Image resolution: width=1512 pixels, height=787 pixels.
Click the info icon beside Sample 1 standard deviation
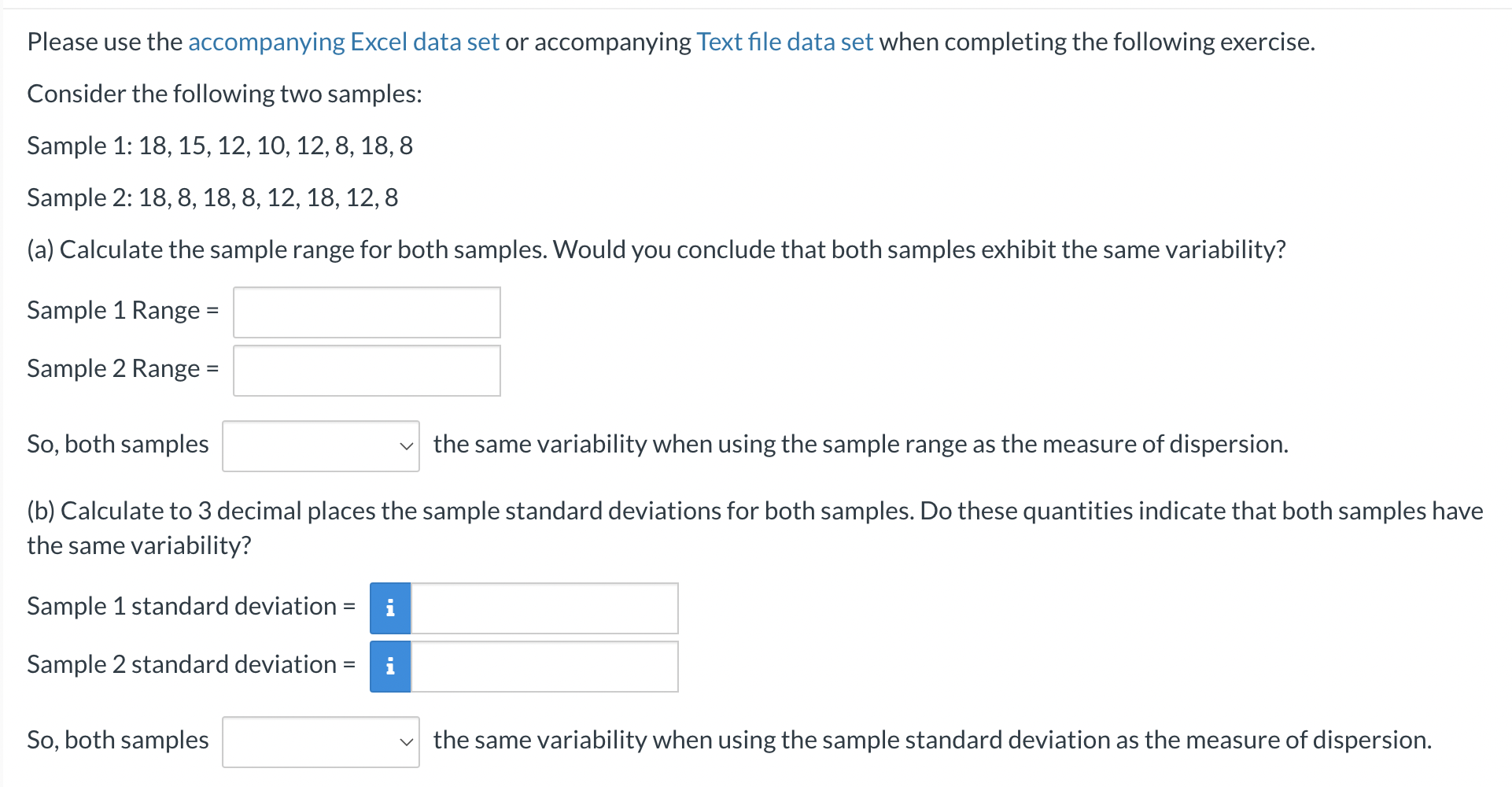[x=390, y=608]
